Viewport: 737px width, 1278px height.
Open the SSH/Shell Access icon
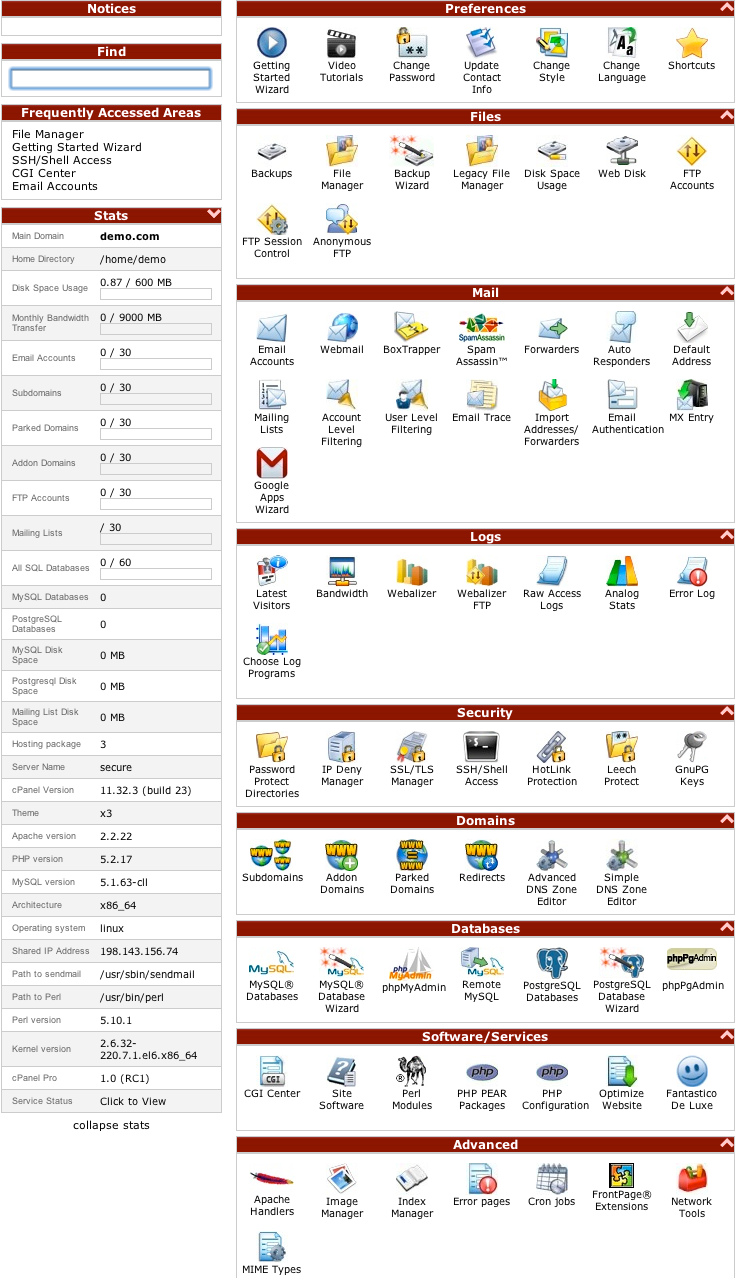(482, 747)
